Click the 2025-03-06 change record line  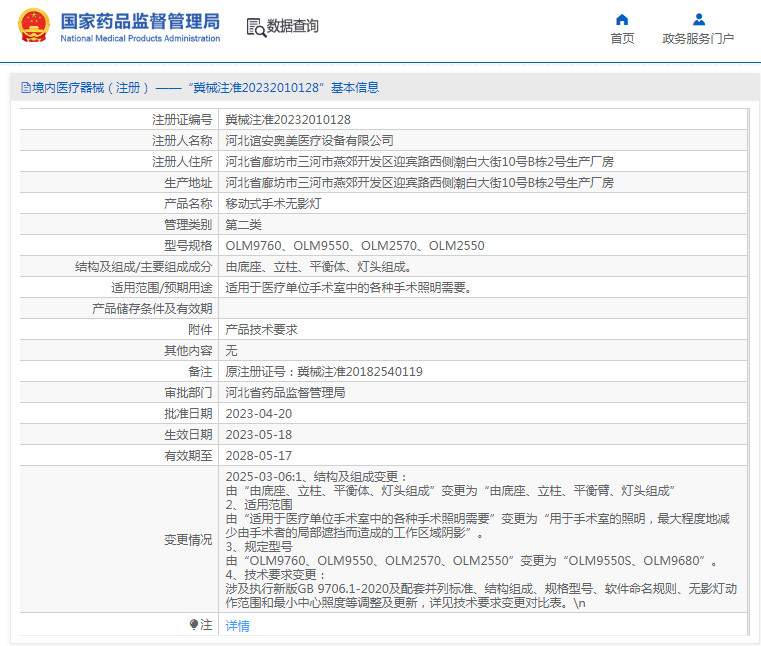tap(316, 477)
